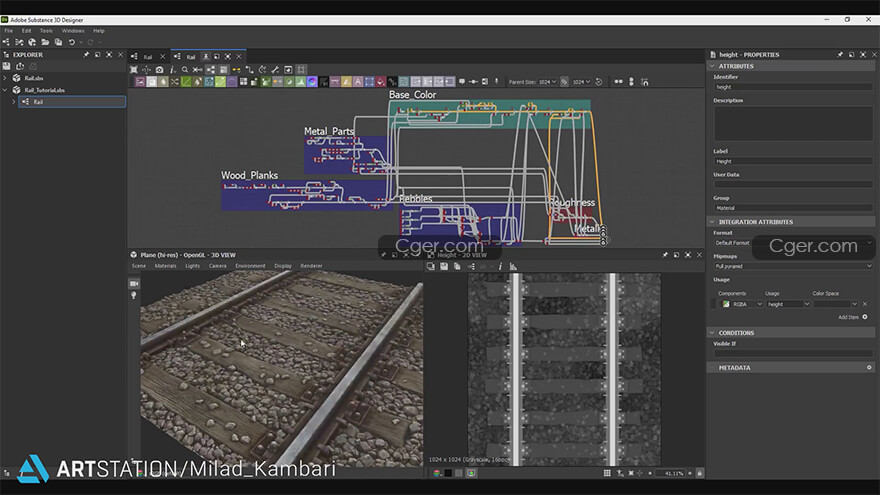Viewport: 880px width, 495px height.
Task: Click the camera snapshot icon in graph toolbar
Action: tap(160, 69)
